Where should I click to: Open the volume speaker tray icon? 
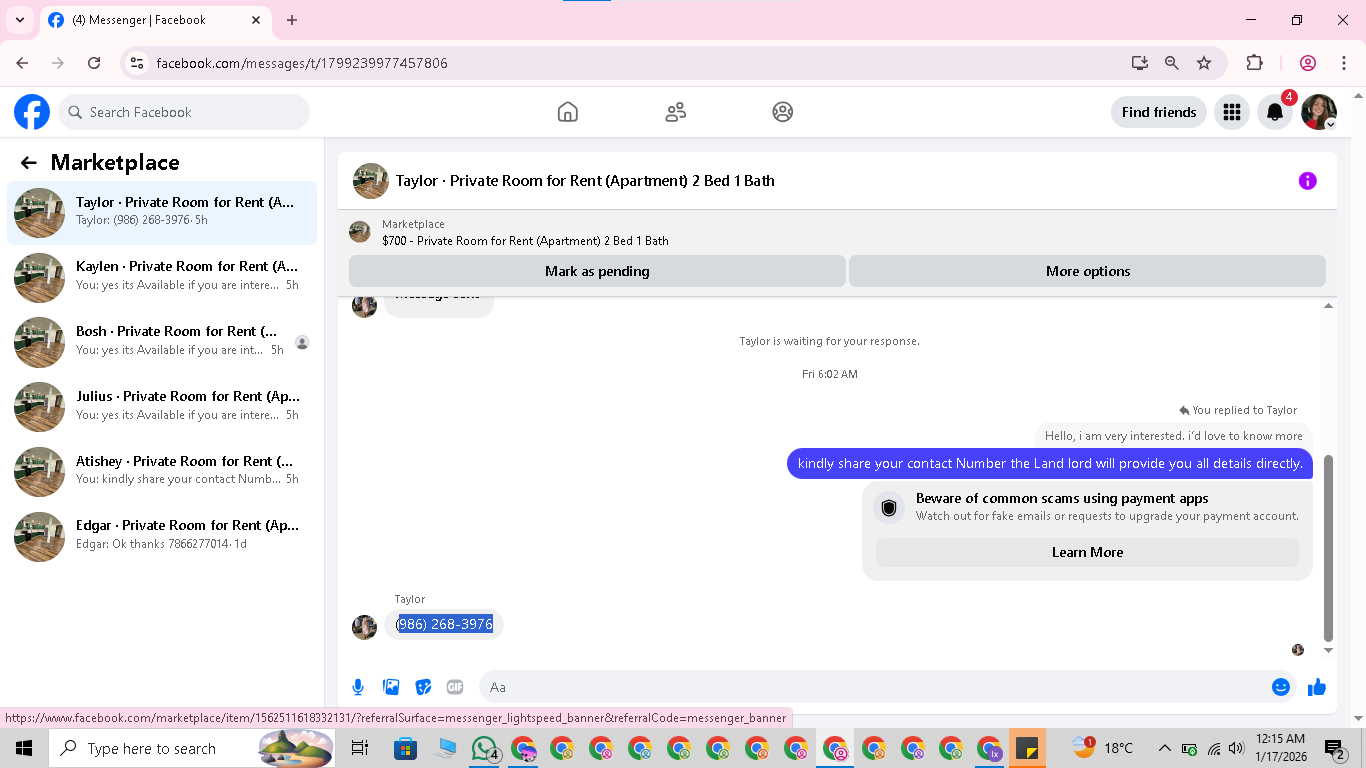(1236, 748)
